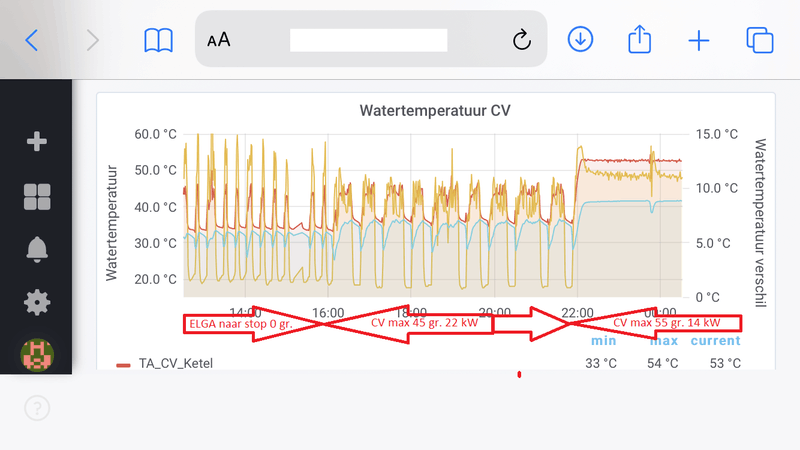
Task: Open the Grafana dashboards grid icon
Action: [36, 196]
